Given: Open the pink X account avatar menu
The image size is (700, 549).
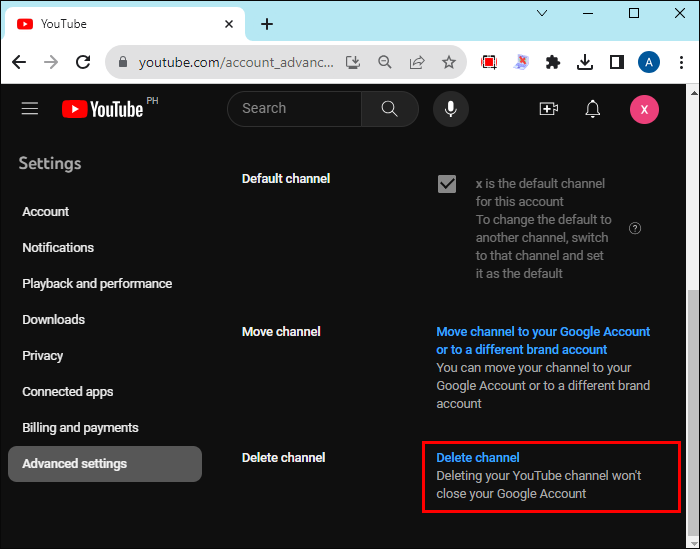Looking at the screenshot, I should 644,109.
